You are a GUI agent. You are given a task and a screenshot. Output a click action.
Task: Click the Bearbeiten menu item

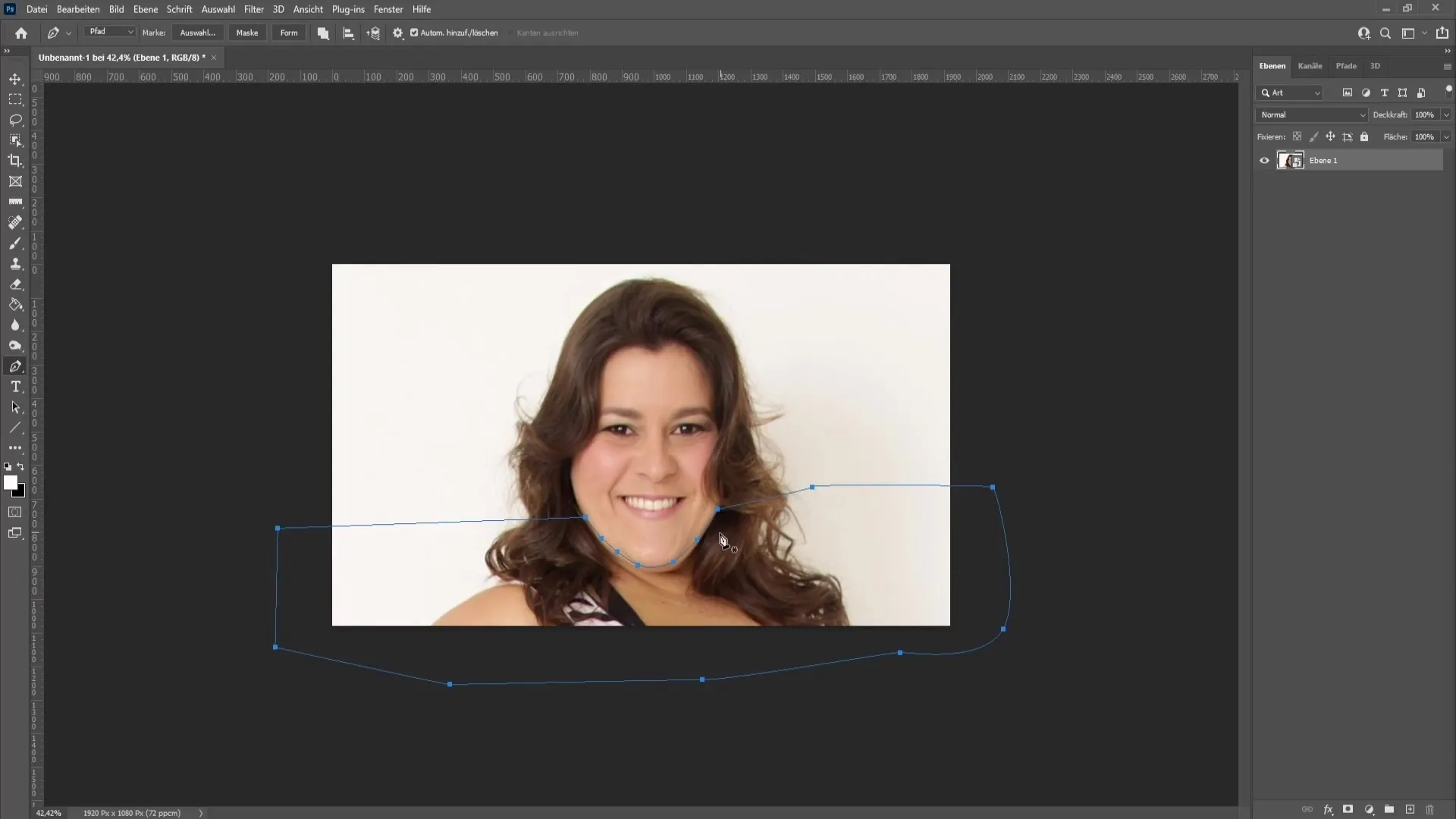coord(77,8)
